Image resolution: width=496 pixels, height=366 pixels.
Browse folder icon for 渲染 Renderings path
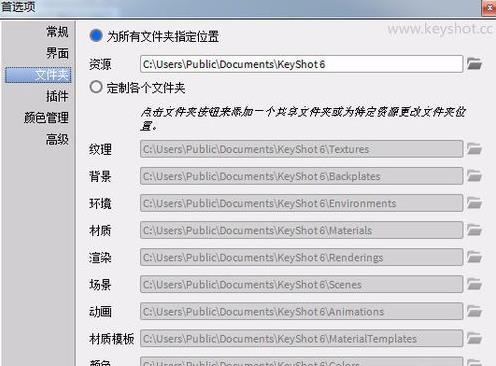[x=474, y=257]
